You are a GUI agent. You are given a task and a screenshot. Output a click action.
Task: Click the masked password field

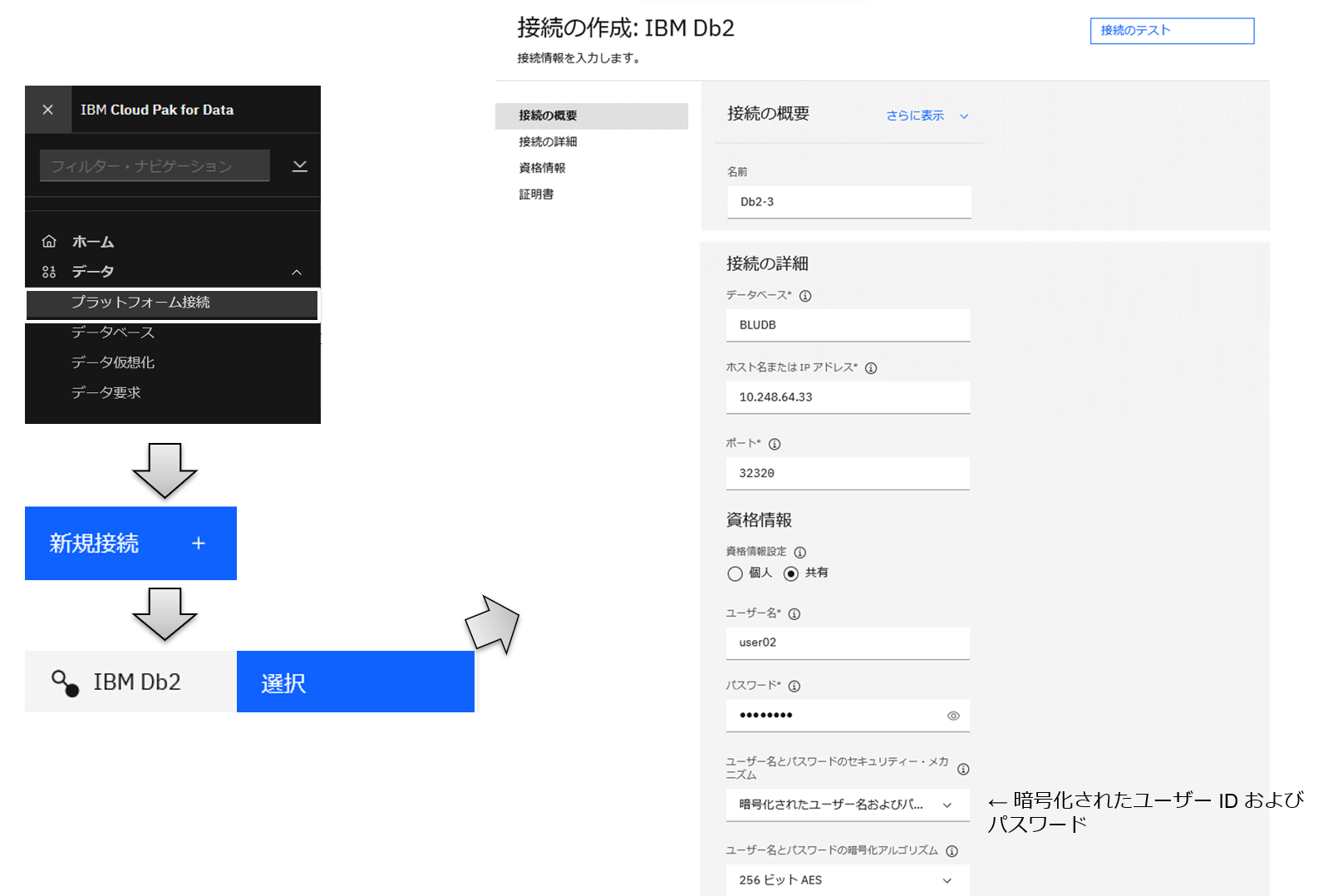click(x=848, y=716)
